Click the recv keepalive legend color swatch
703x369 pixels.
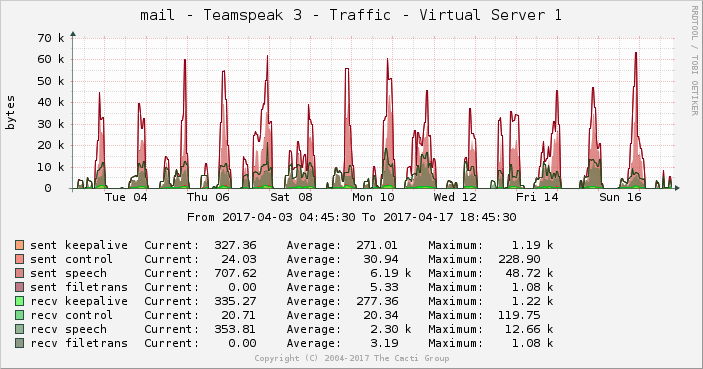19,301
